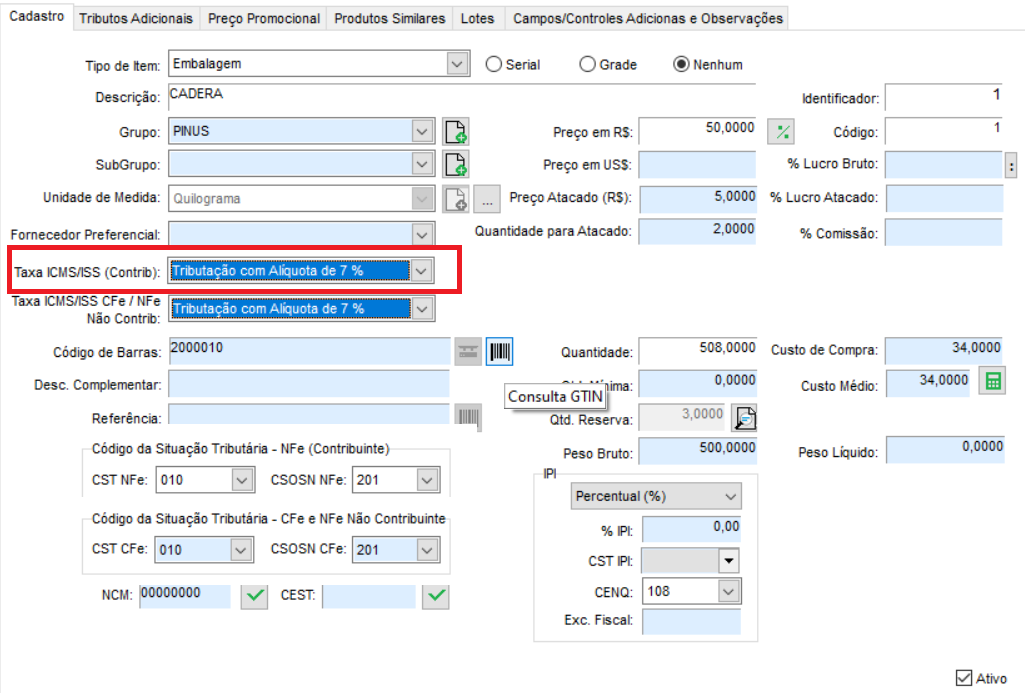Click options button beside % Lucro Bruto
Screen dimensions: 1025x693
tap(1011, 165)
